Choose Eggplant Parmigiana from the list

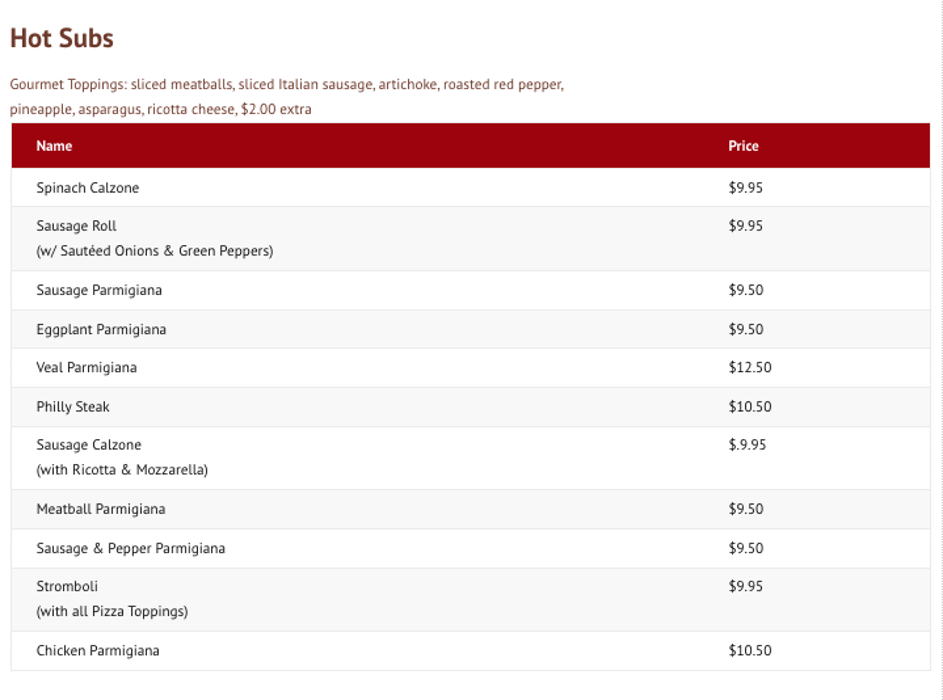[x=101, y=329]
